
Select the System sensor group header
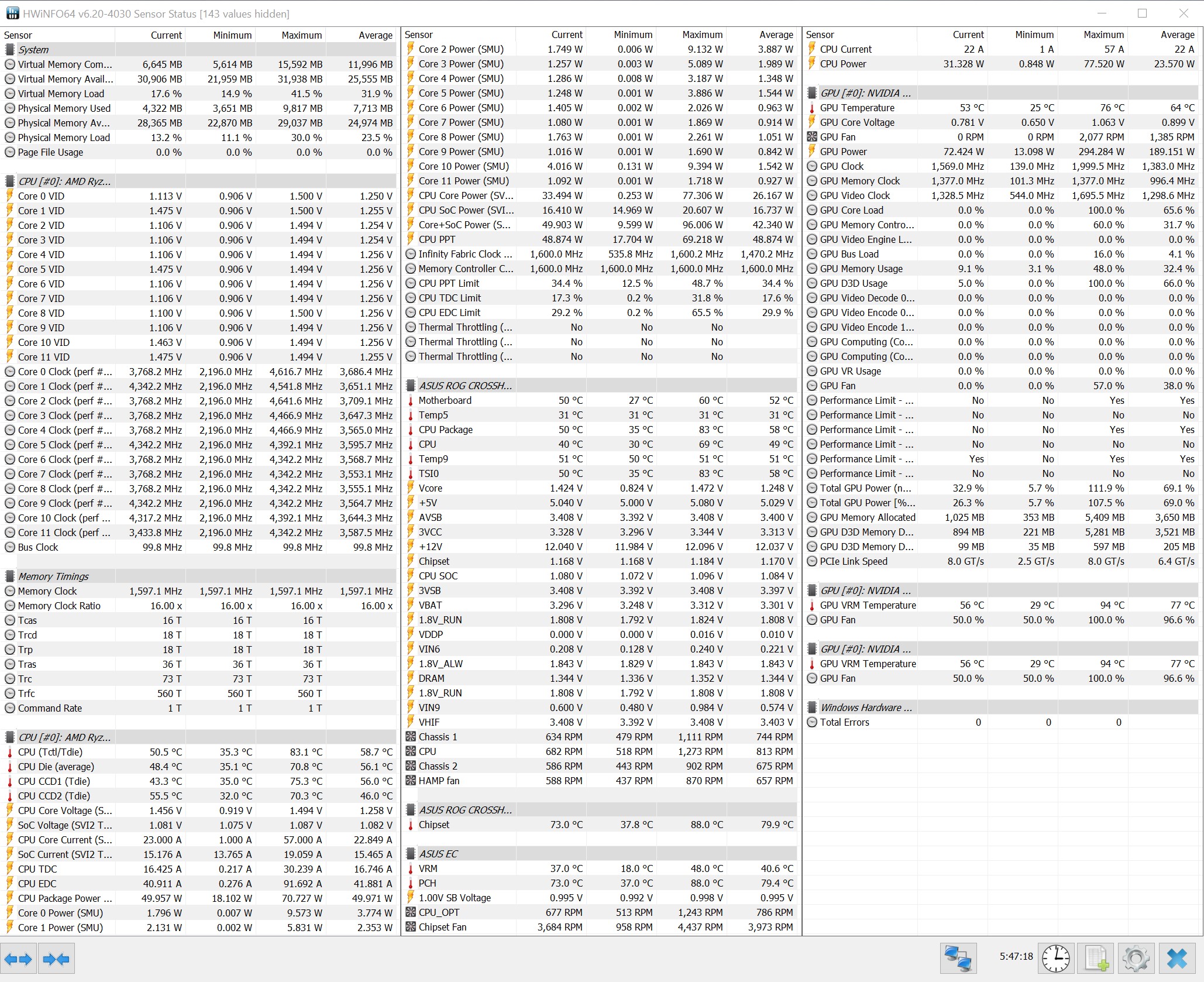[x=33, y=50]
